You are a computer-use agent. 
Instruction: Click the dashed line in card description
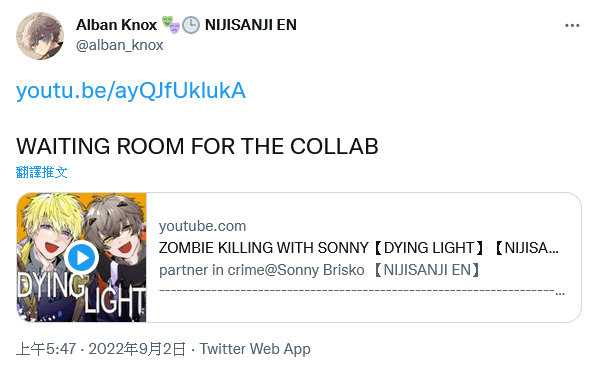click(362, 292)
